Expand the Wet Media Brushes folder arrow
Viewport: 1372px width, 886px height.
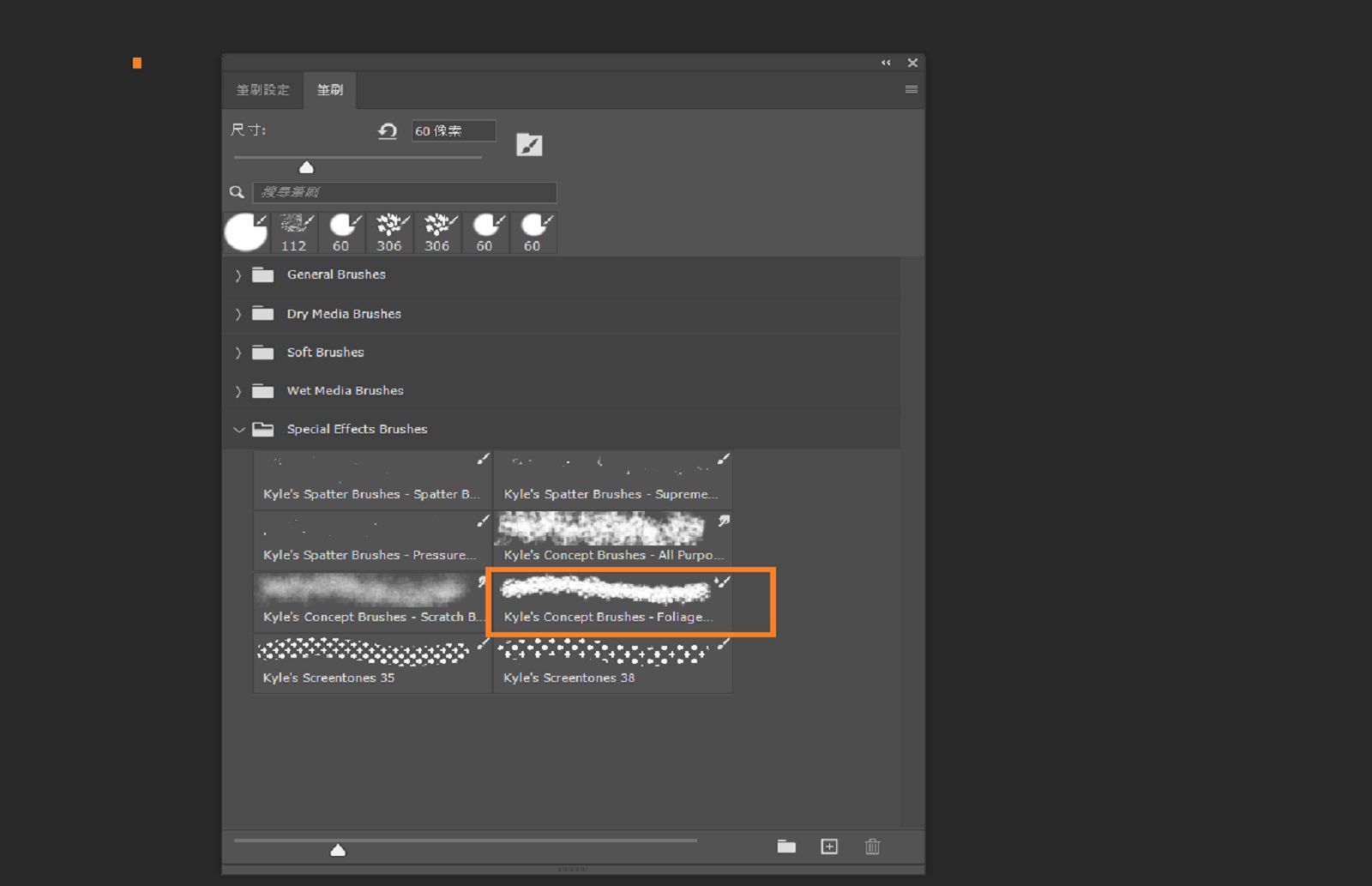coord(238,391)
